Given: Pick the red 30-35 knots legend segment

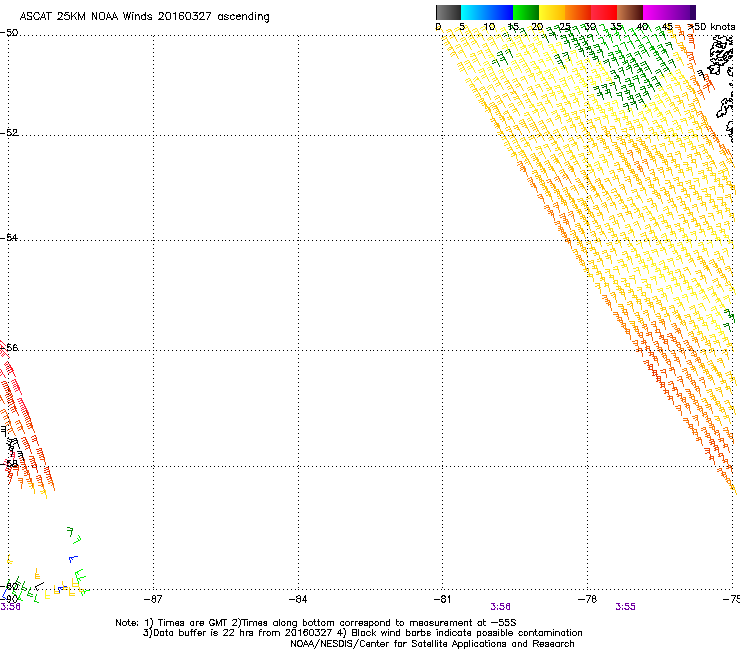Looking at the screenshot, I should coord(603,12).
